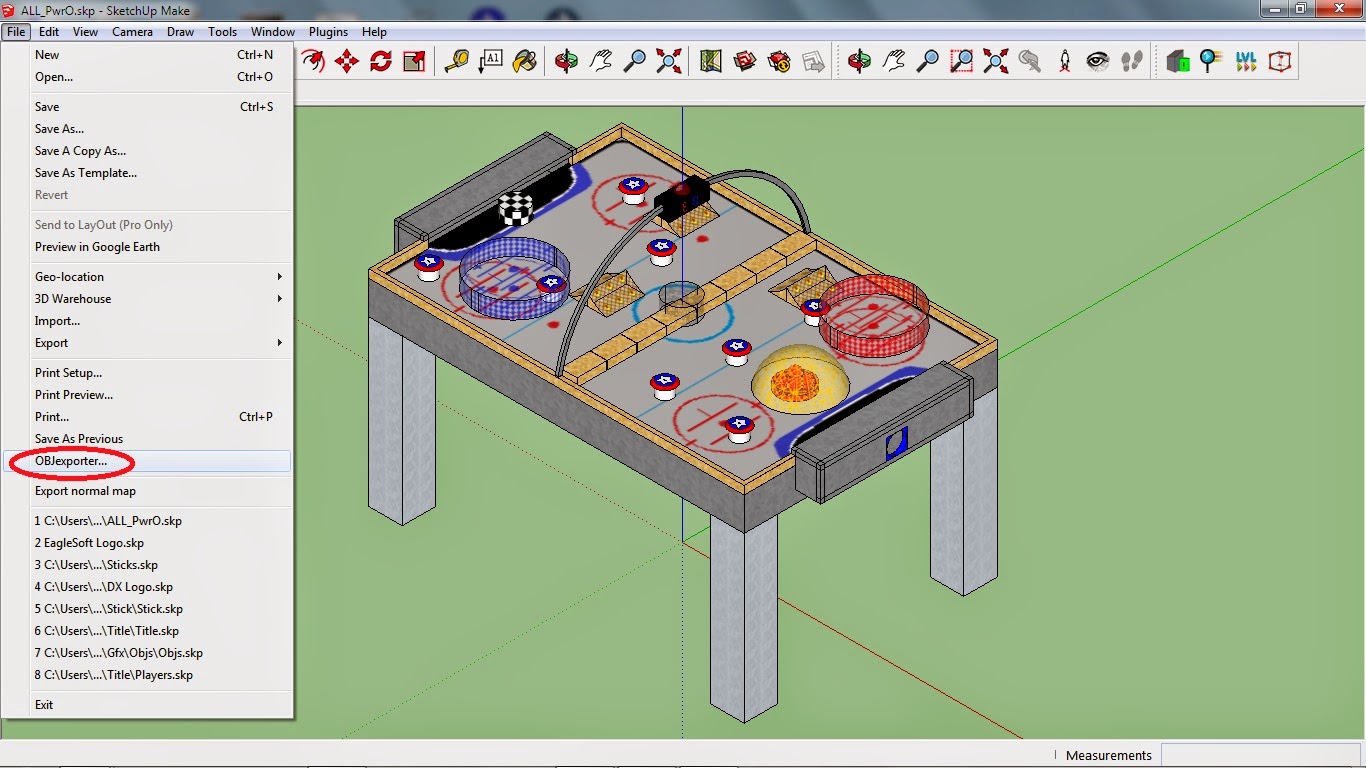Choose Save As Template...

click(x=147, y=173)
